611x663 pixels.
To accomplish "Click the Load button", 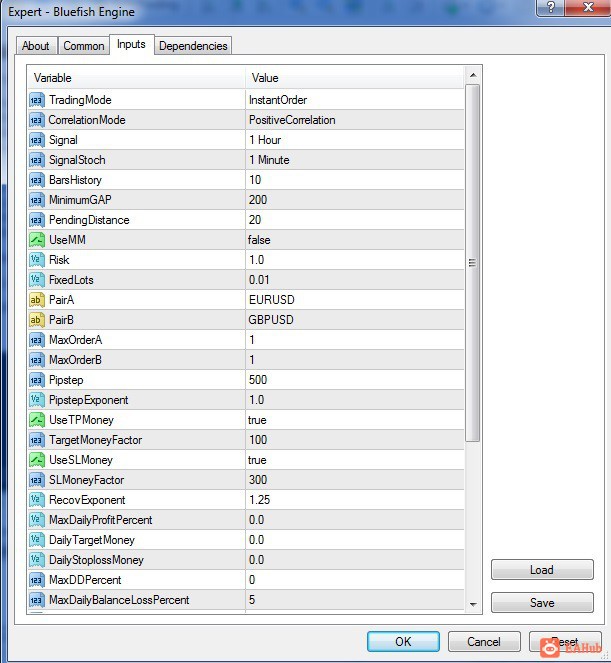I will point(542,570).
